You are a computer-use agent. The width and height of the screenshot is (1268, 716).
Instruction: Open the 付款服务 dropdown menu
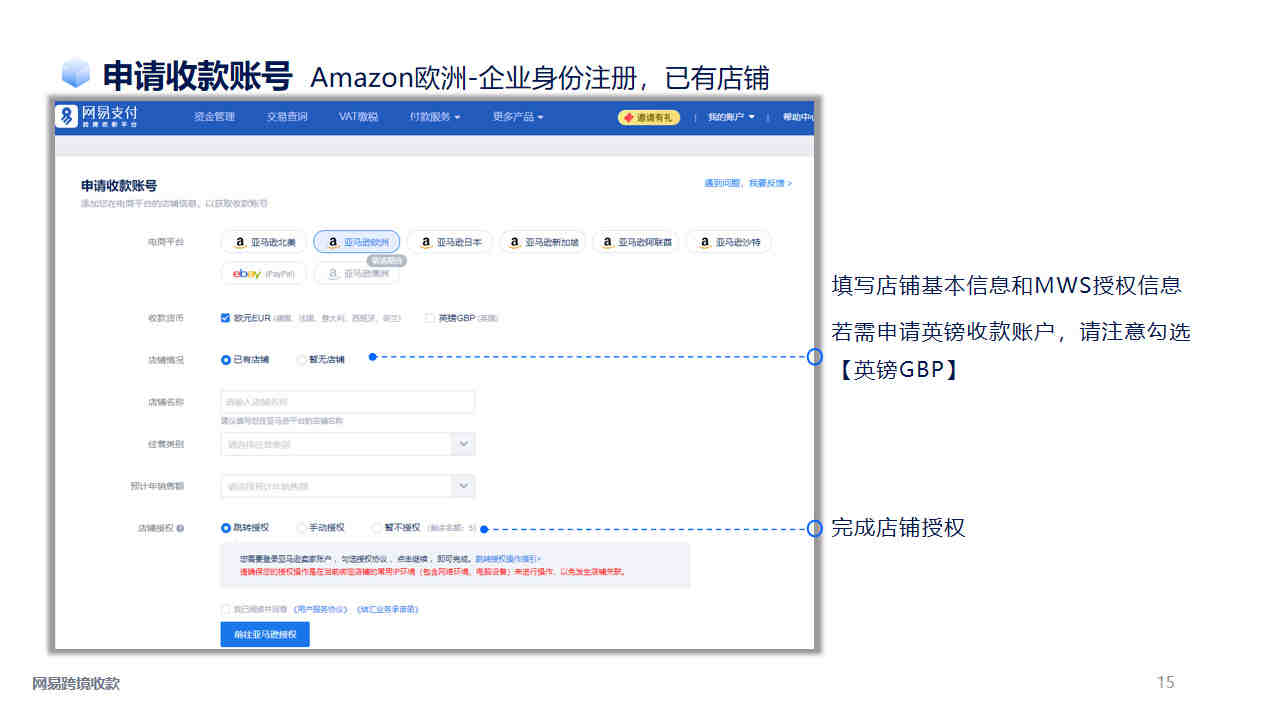click(x=435, y=117)
